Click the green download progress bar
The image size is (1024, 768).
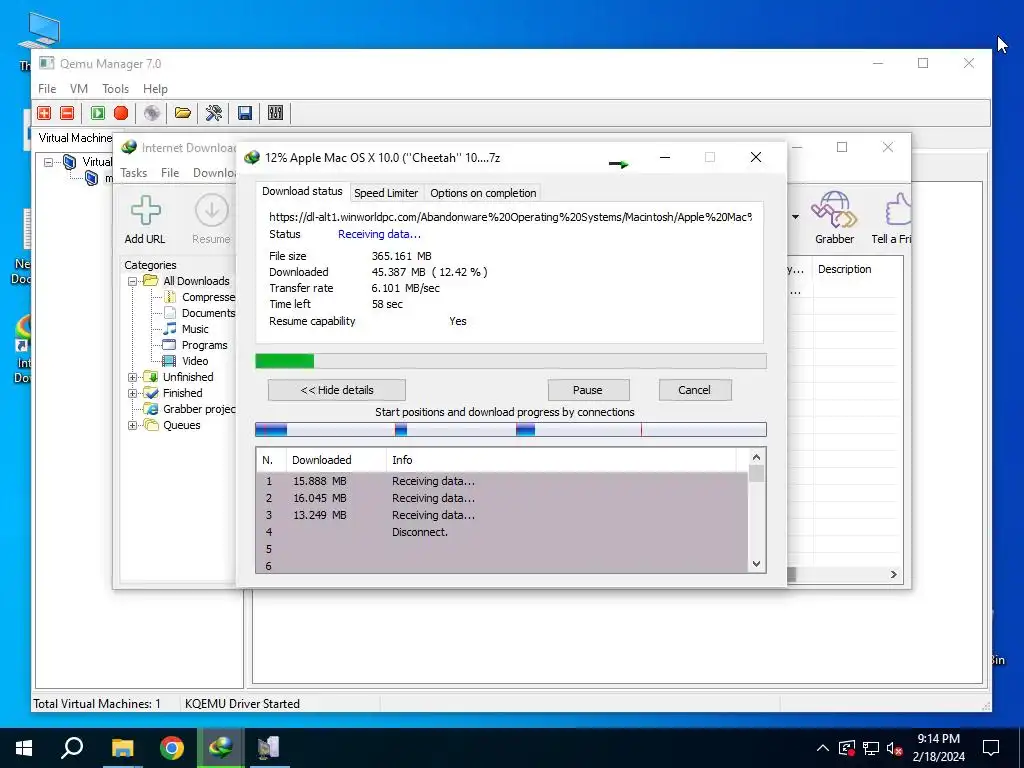tap(511, 361)
